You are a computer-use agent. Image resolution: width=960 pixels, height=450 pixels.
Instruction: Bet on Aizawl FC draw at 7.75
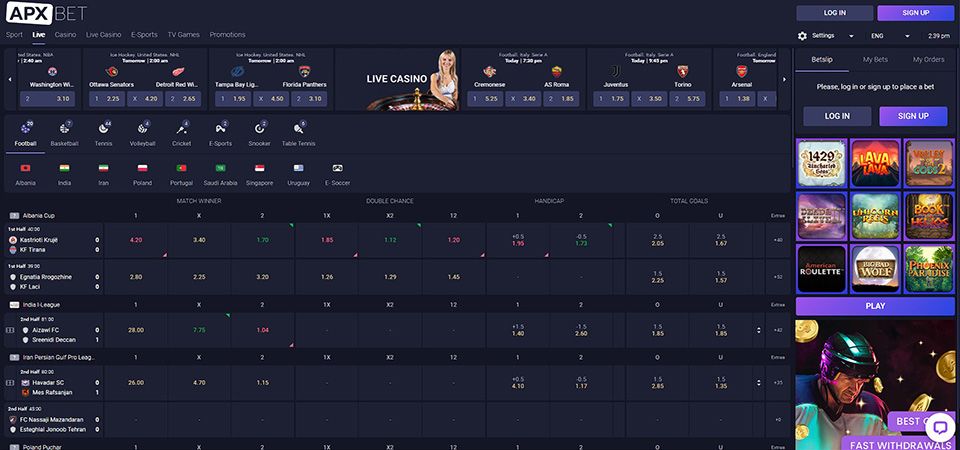coord(199,330)
